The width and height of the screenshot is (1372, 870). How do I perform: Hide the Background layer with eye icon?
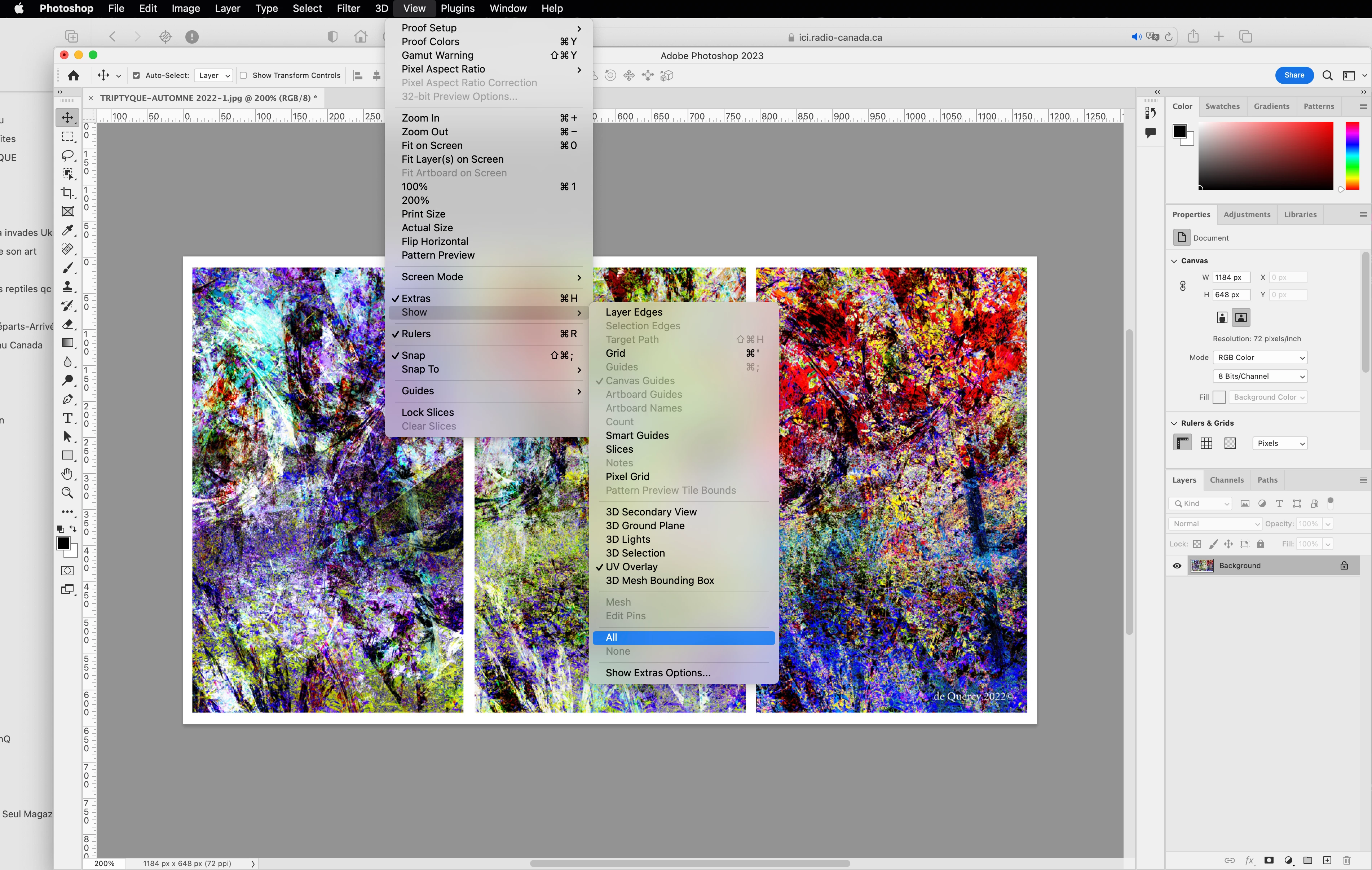[x=1177, y=566]
